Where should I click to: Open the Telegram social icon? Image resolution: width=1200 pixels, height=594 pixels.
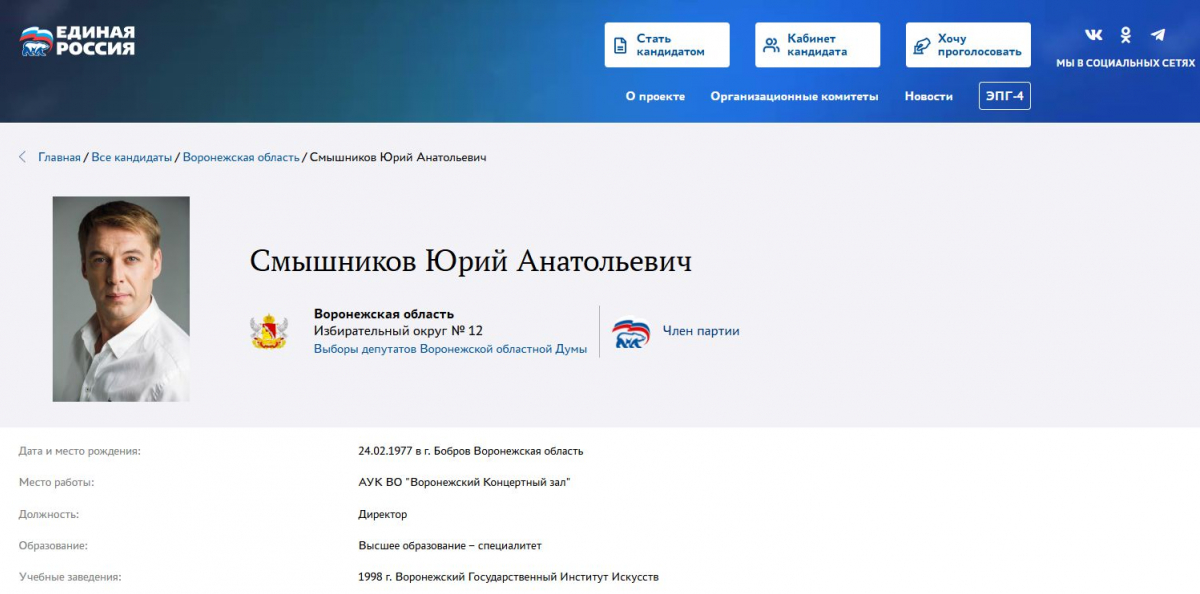pos(1158,35)
